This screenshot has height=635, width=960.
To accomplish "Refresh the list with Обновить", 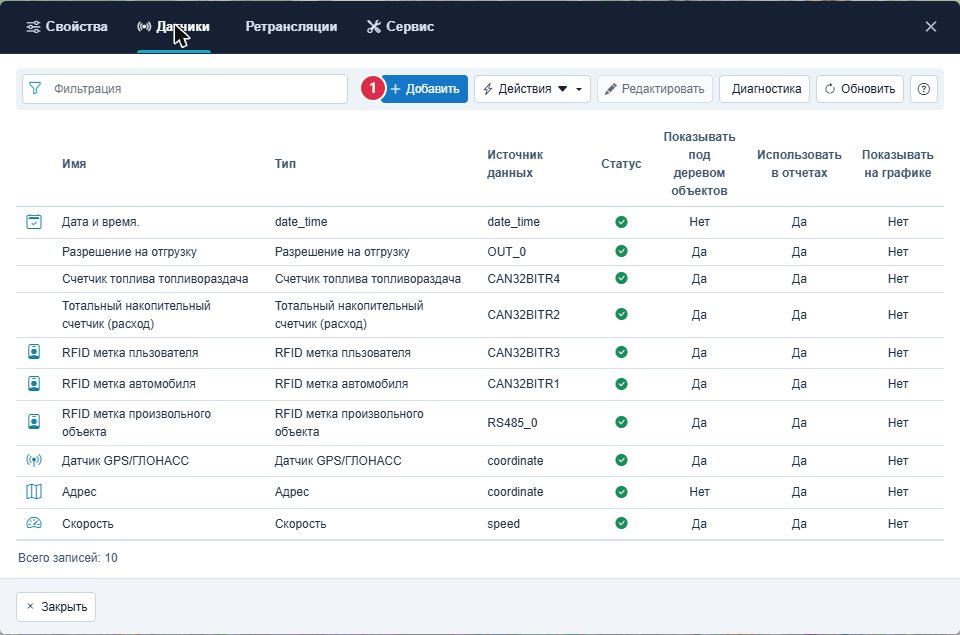I will [860, 89].
